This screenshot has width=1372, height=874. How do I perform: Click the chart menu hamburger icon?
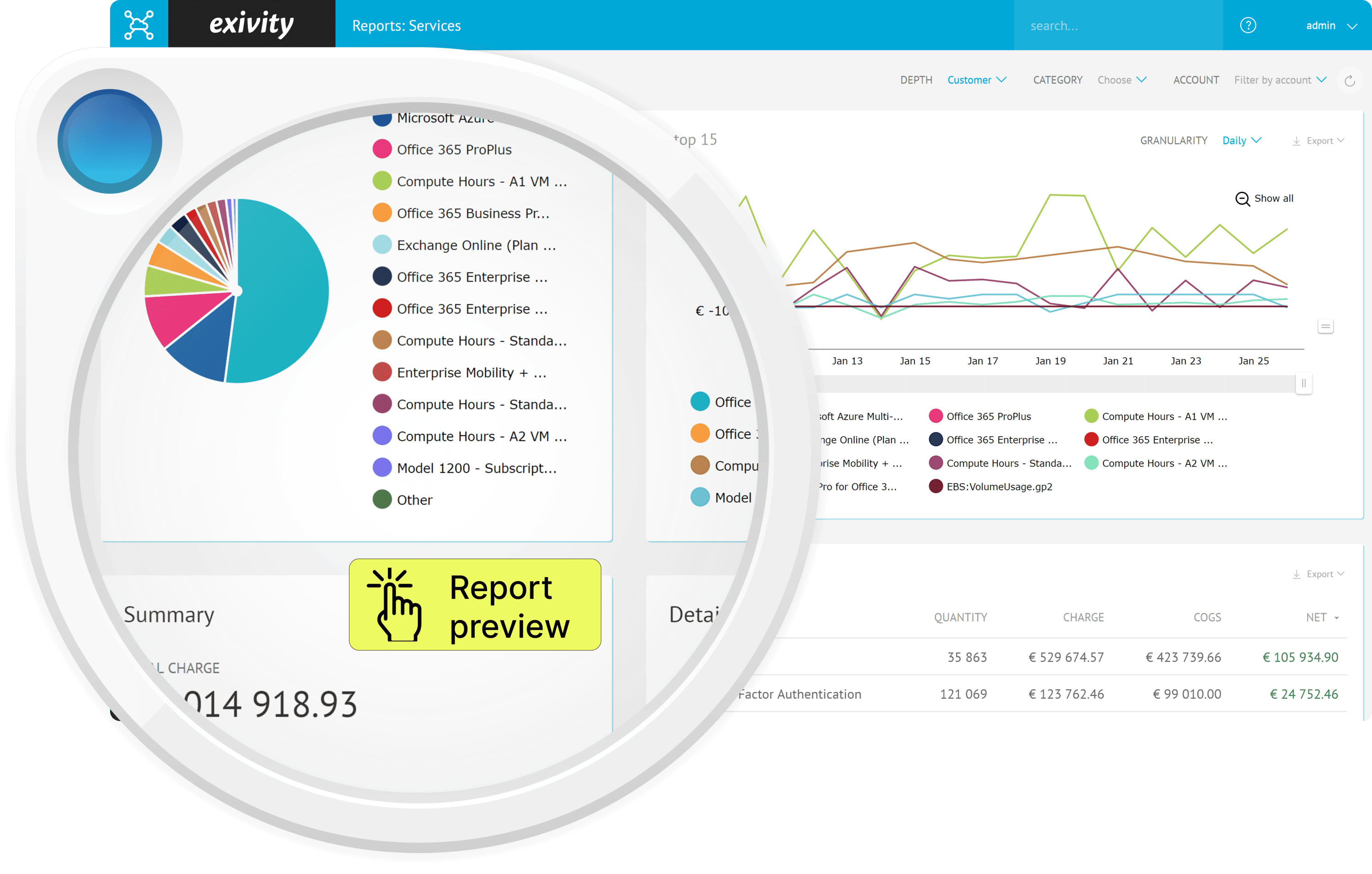click(x=1326, y=325)
